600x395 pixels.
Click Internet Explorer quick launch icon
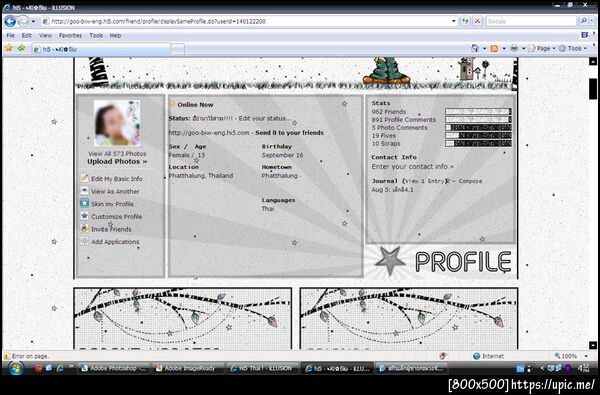(60, 369)
